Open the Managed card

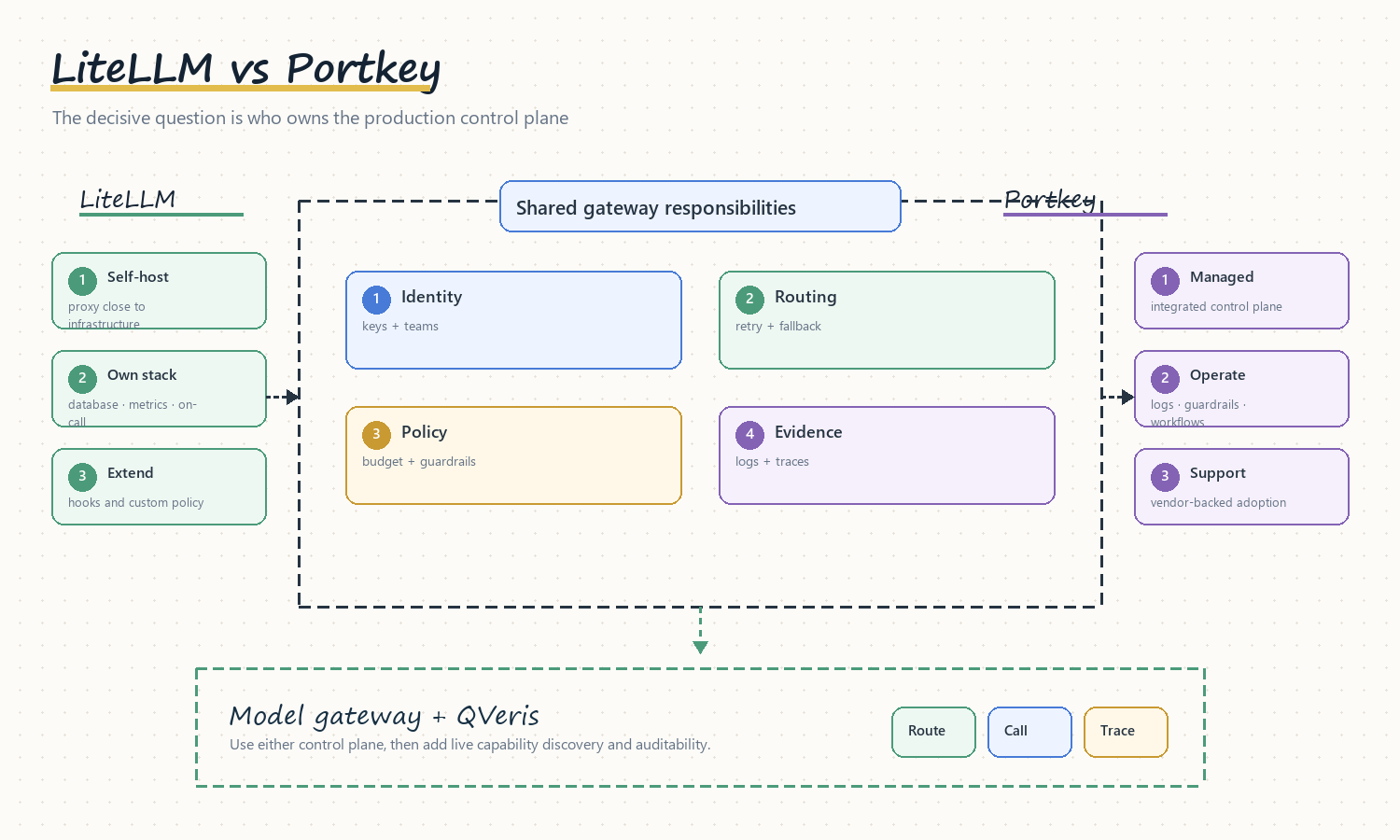(1241, 290)
